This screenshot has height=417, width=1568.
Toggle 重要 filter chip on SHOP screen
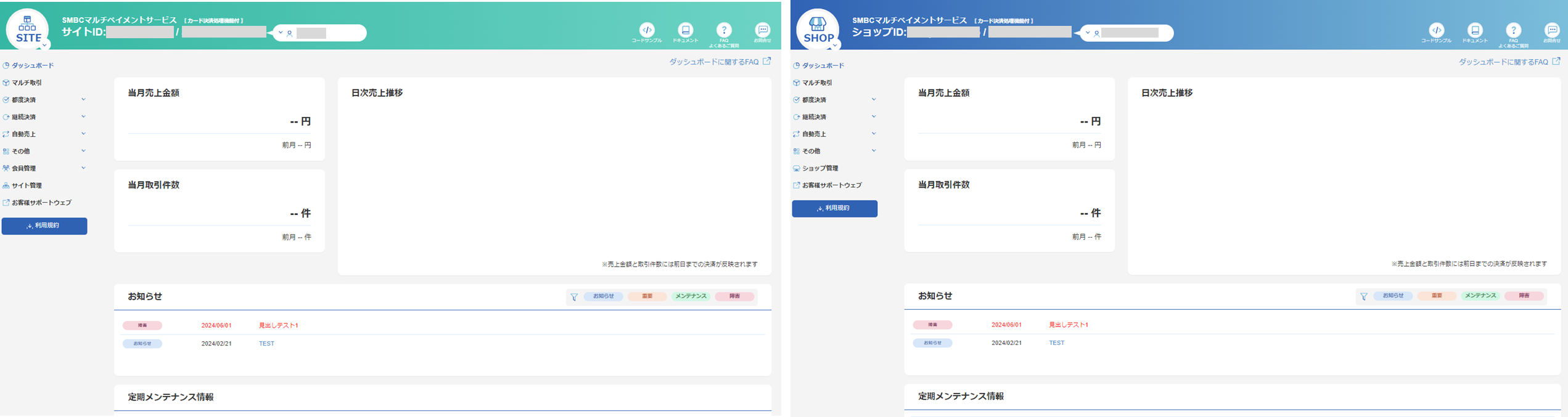[1437, 296]
